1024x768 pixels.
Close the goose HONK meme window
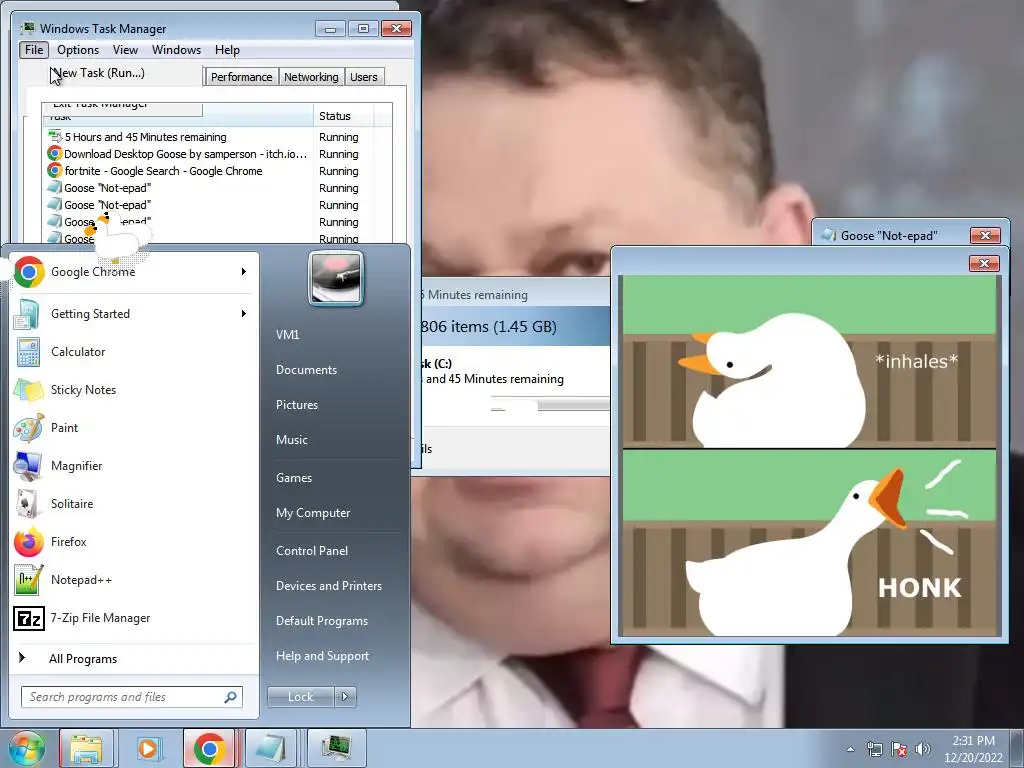[x=984, y=263]
